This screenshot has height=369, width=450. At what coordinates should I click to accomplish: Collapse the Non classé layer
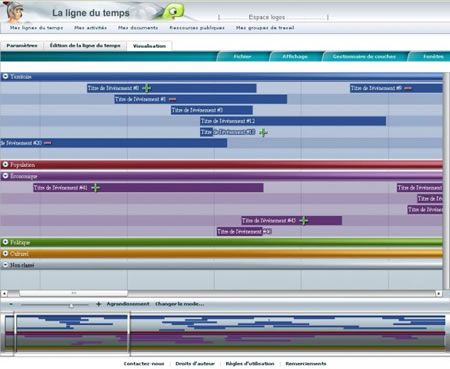(5, 265)
